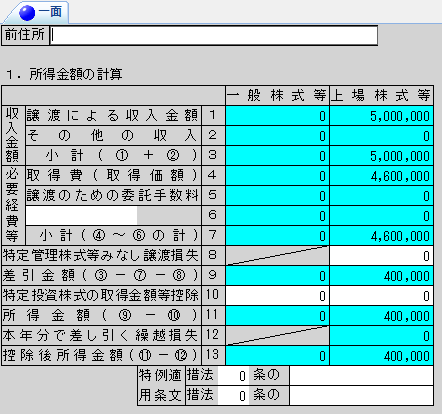Click row 4 上場株式等 取得費 4,600,000
Viewport: 442px width, 414px height.
point(381,176)
